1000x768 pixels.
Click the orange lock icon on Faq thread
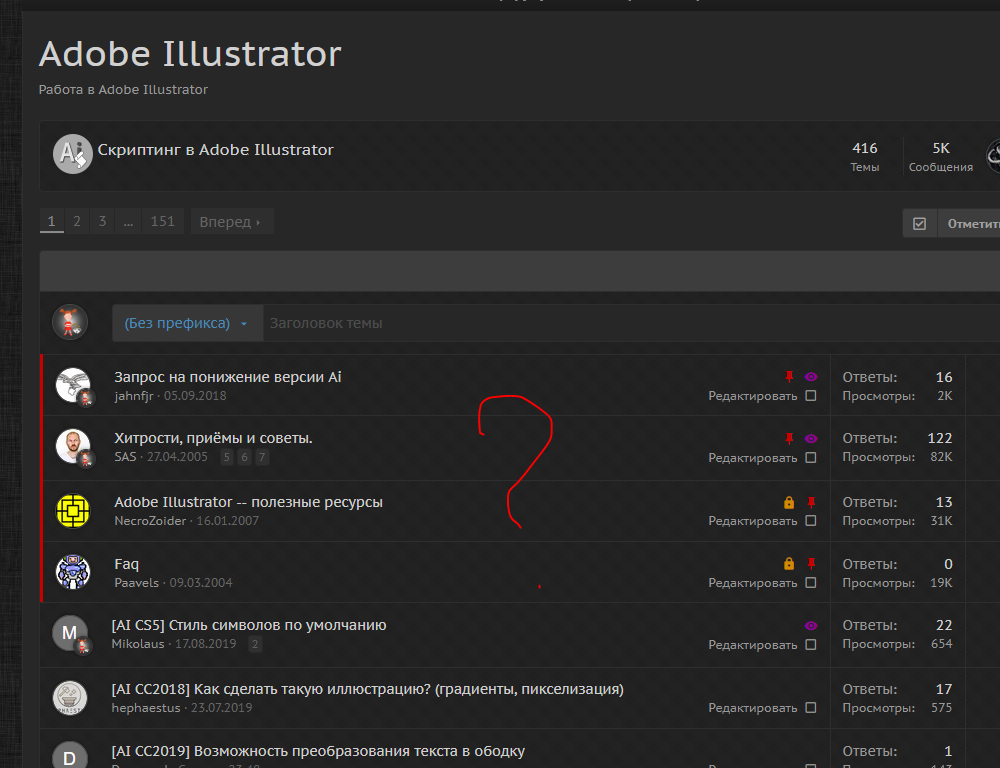(789, 564)
